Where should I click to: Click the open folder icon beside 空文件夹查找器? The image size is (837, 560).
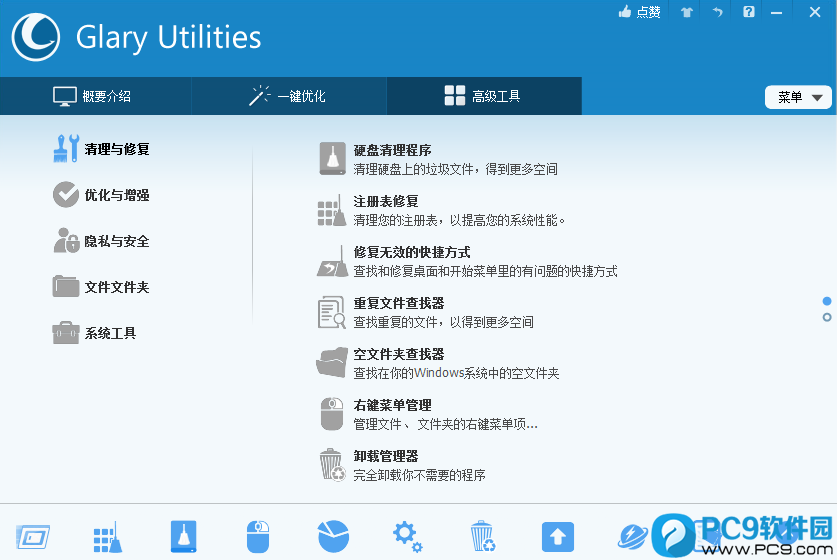pyautogui.click(x=332, y=362)
